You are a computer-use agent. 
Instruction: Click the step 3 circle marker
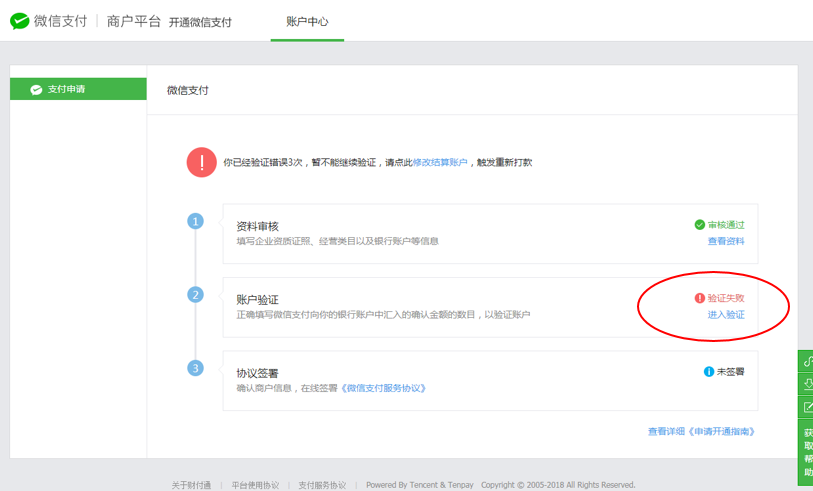(195, 369)
